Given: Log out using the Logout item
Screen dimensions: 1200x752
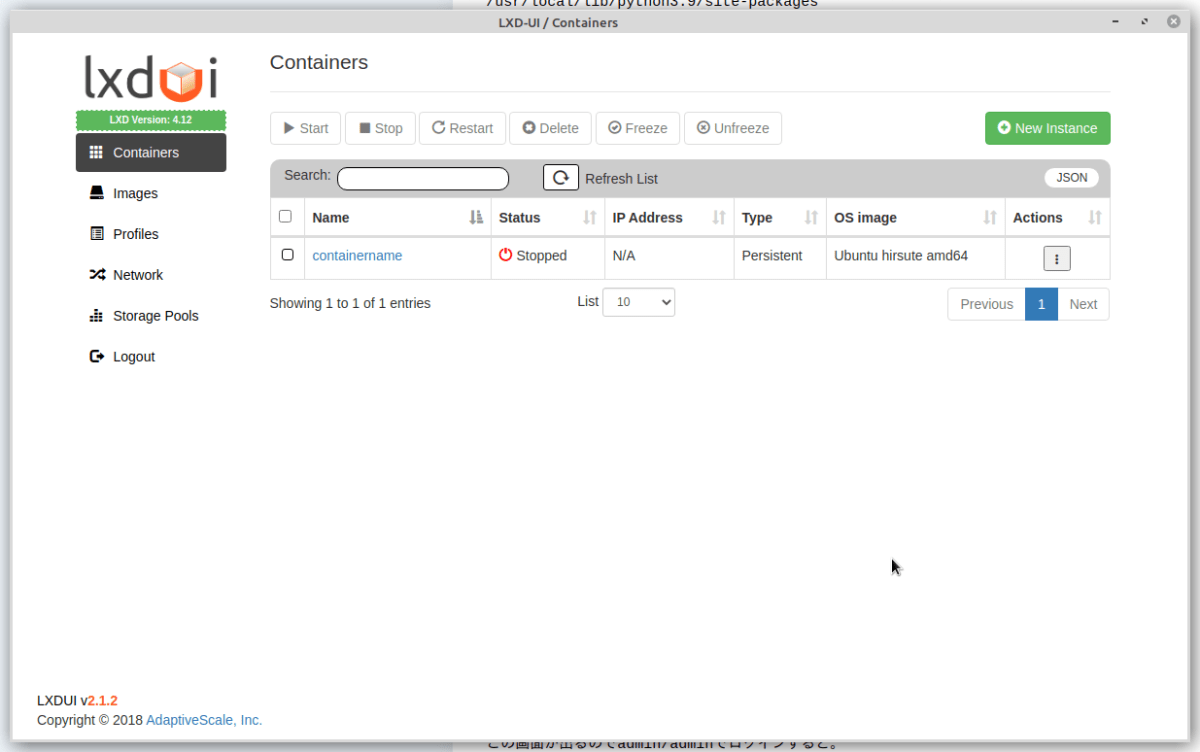Looking at the screenshot, I should [x=151, y=357].
